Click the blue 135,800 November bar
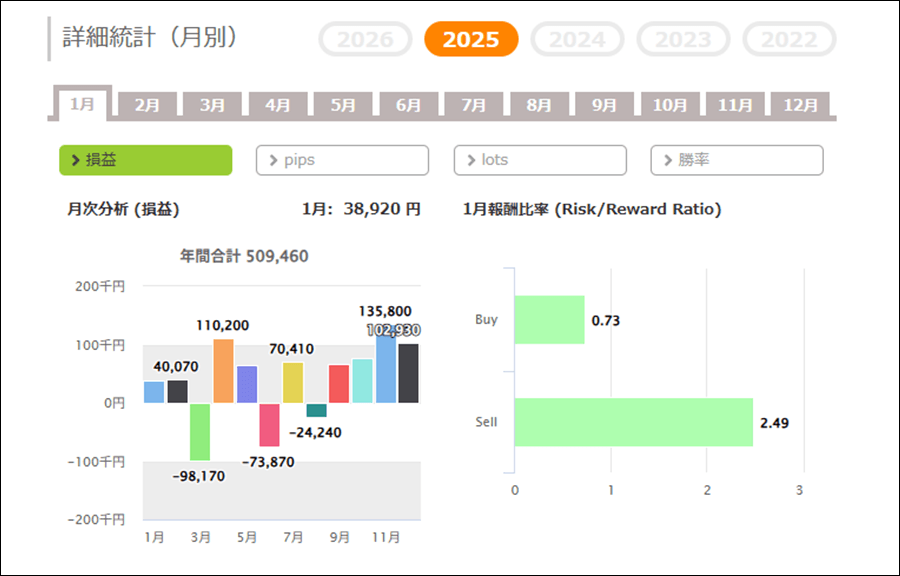Screen dimensions: 900x576 (385, 366)
